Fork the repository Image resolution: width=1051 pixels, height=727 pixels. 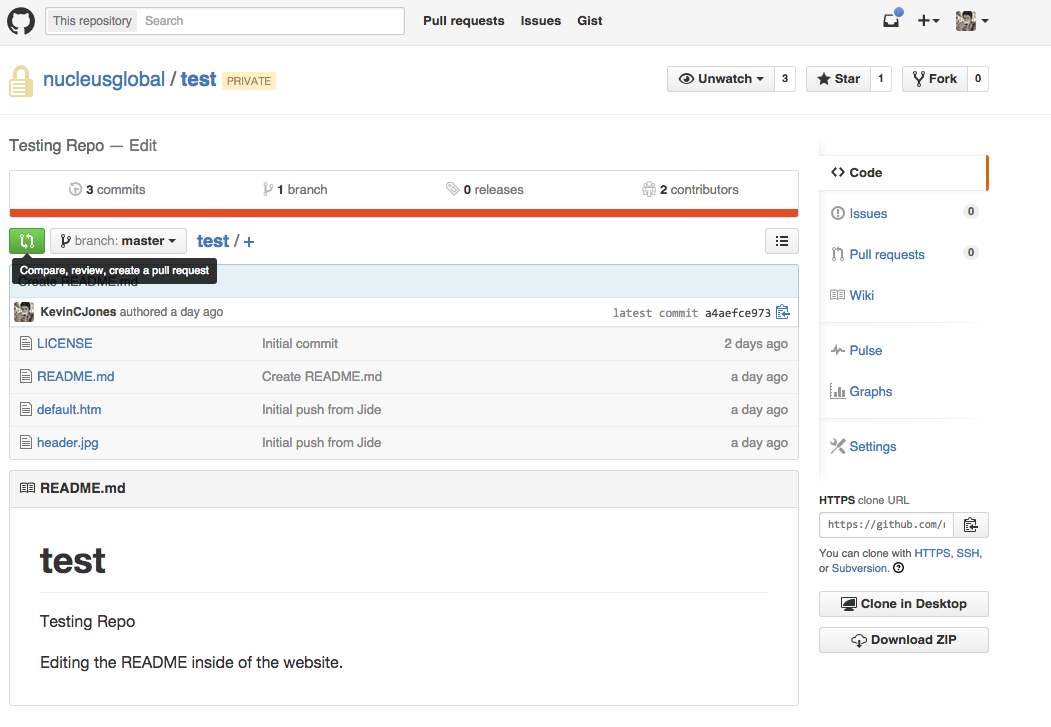935,78
